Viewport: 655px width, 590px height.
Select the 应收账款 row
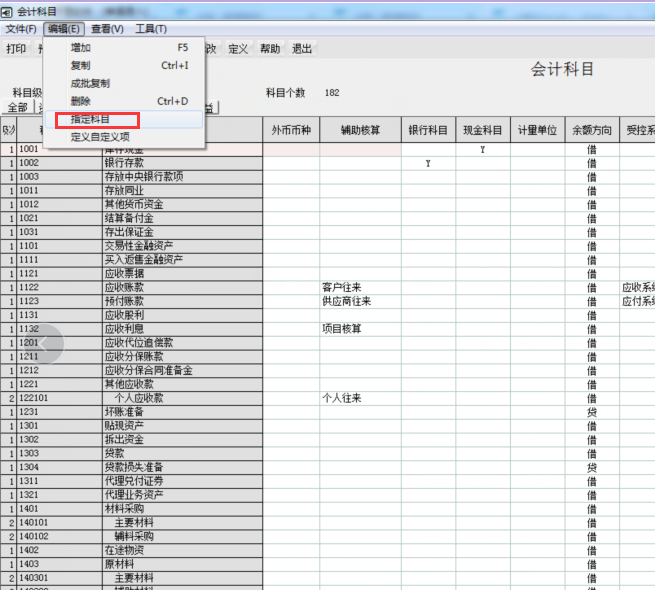click(x=182, y=287)
